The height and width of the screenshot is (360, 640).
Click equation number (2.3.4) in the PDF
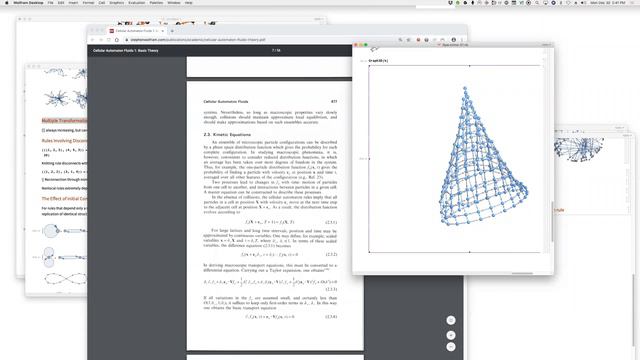[x=331, y=317]
